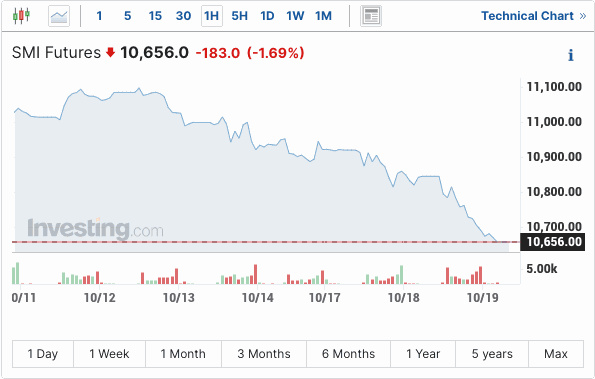This screenshot has width=595, height=379.
Task: Click the 11,000.00 axis label
Action: pyautogui.click(x=554, y=121)
